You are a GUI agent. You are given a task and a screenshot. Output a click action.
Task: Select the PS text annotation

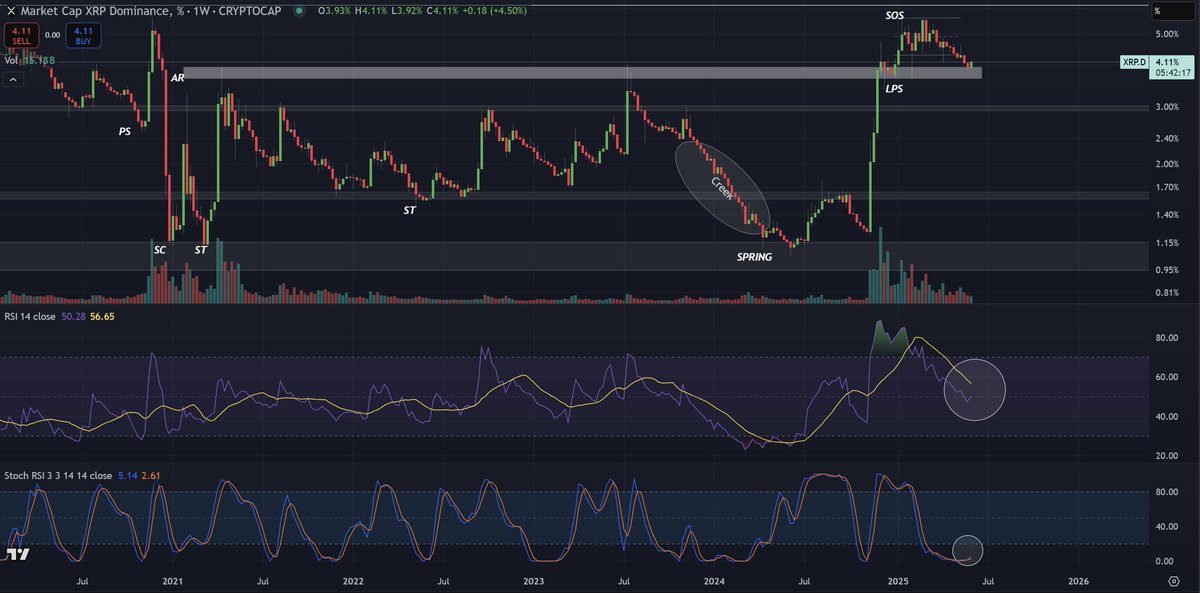pyautogui.click(x=125, y=131)
